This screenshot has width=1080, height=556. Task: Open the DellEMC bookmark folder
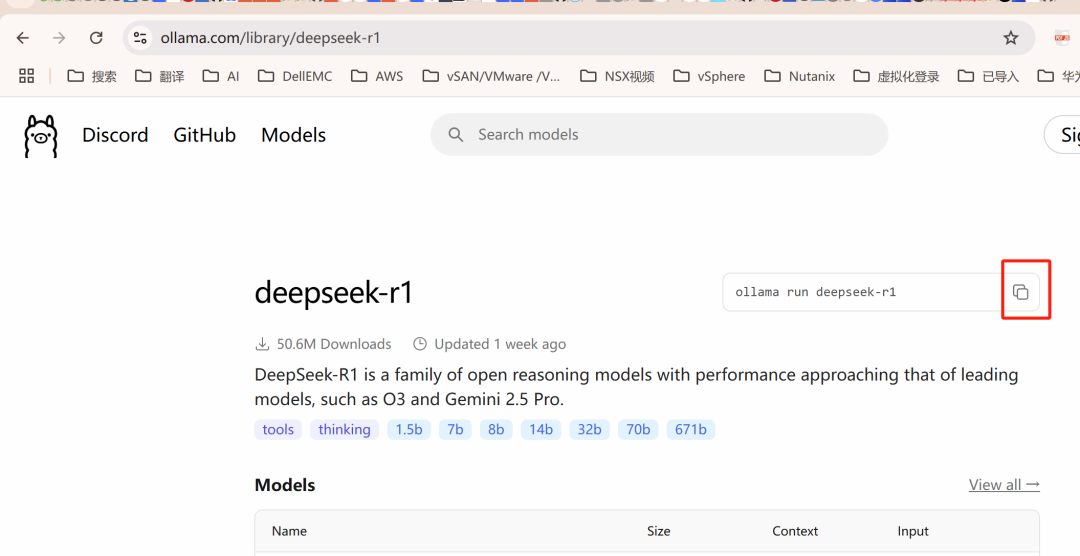coord(295,76)
